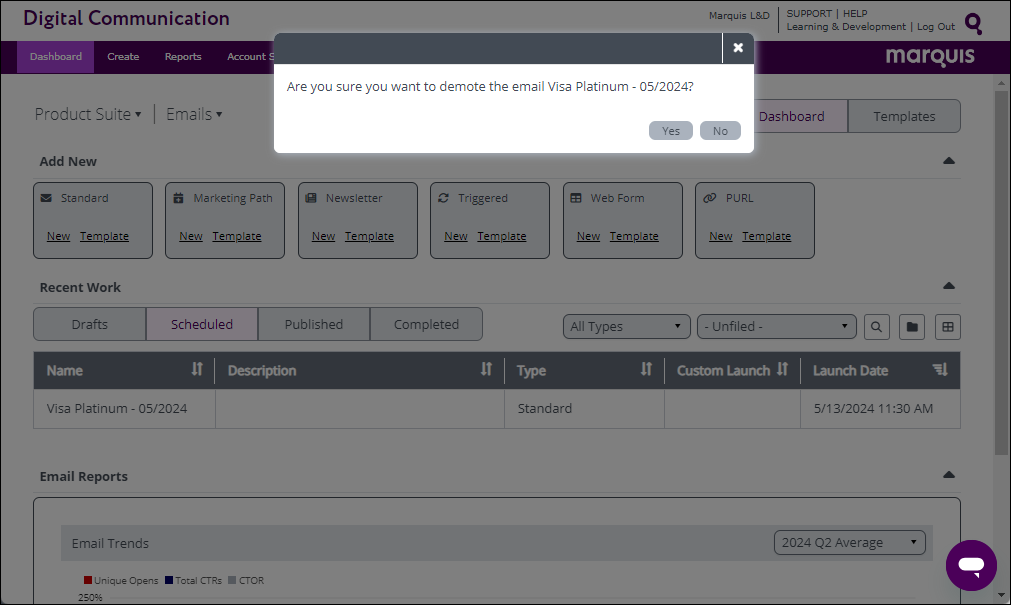The width and height of the screenshot is (1011, 605).
Task: Expand the Emails dropdown
Action: coord(194,114)
